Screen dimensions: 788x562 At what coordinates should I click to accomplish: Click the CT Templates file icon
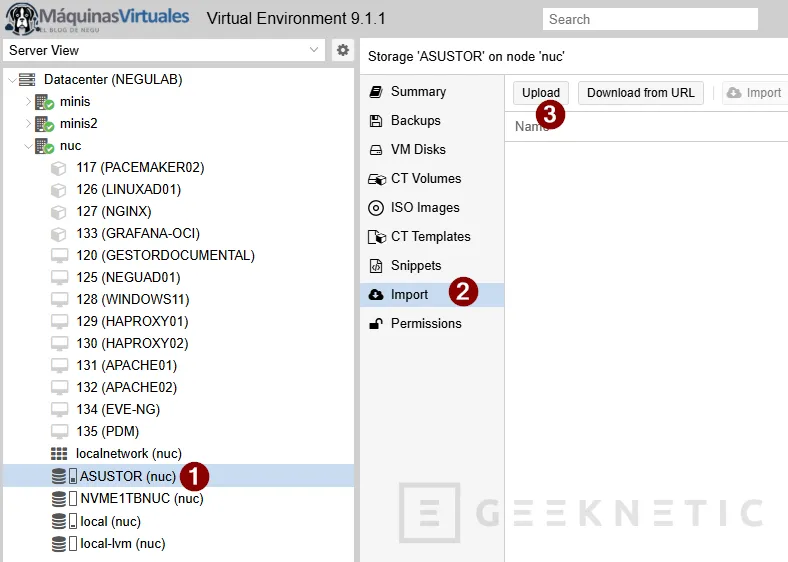[x=377, y=237]
